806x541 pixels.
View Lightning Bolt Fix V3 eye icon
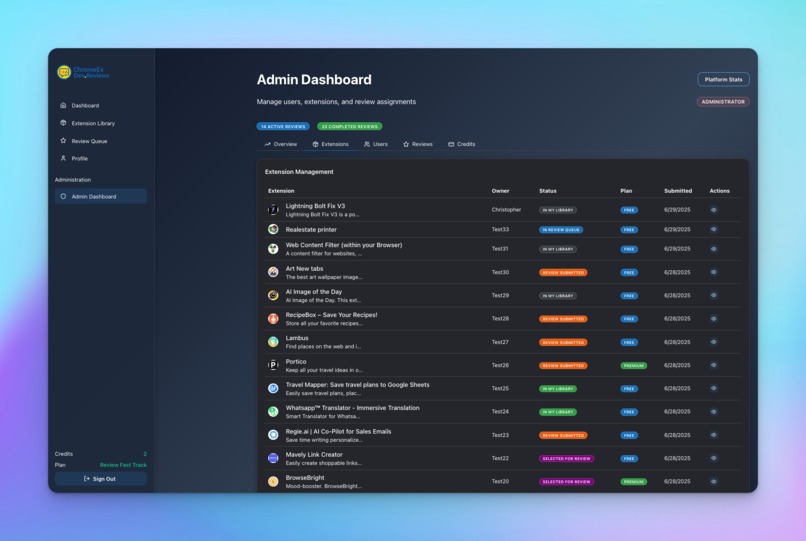tap(713, 210)
